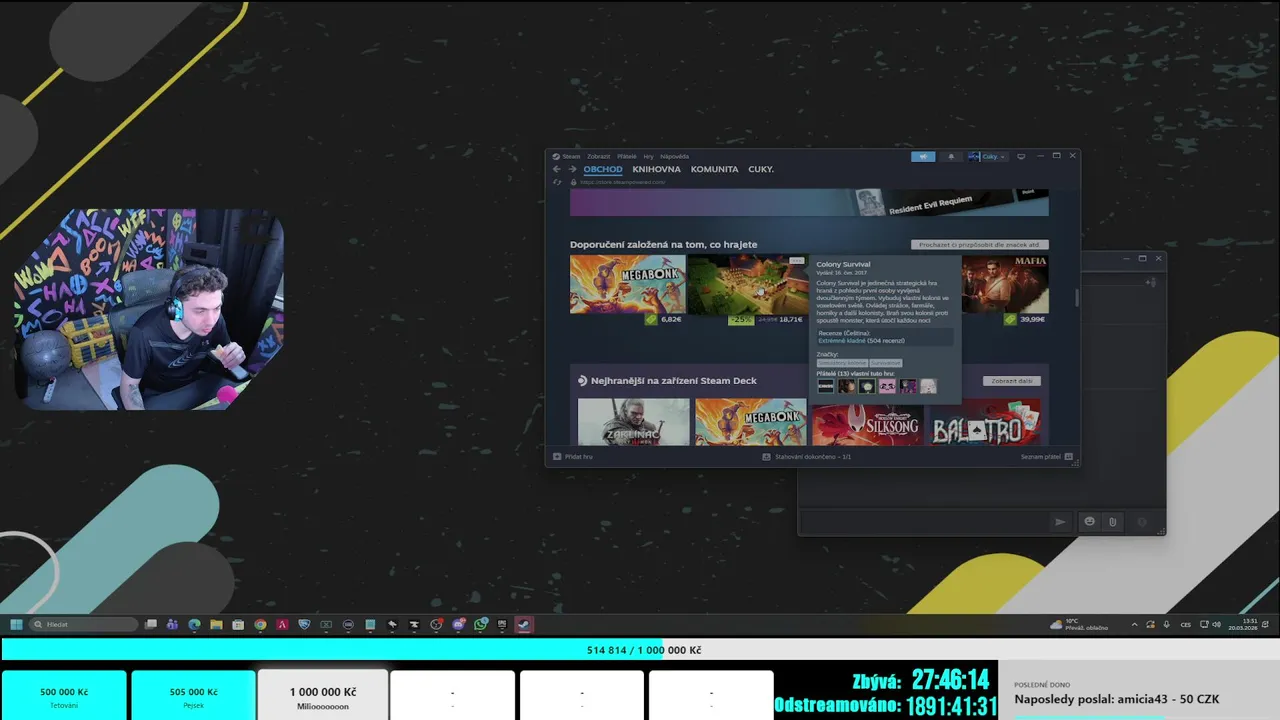Select the Survivalové tag
1280x720 pixels.
pyautogui.click(x=886, y=363)
